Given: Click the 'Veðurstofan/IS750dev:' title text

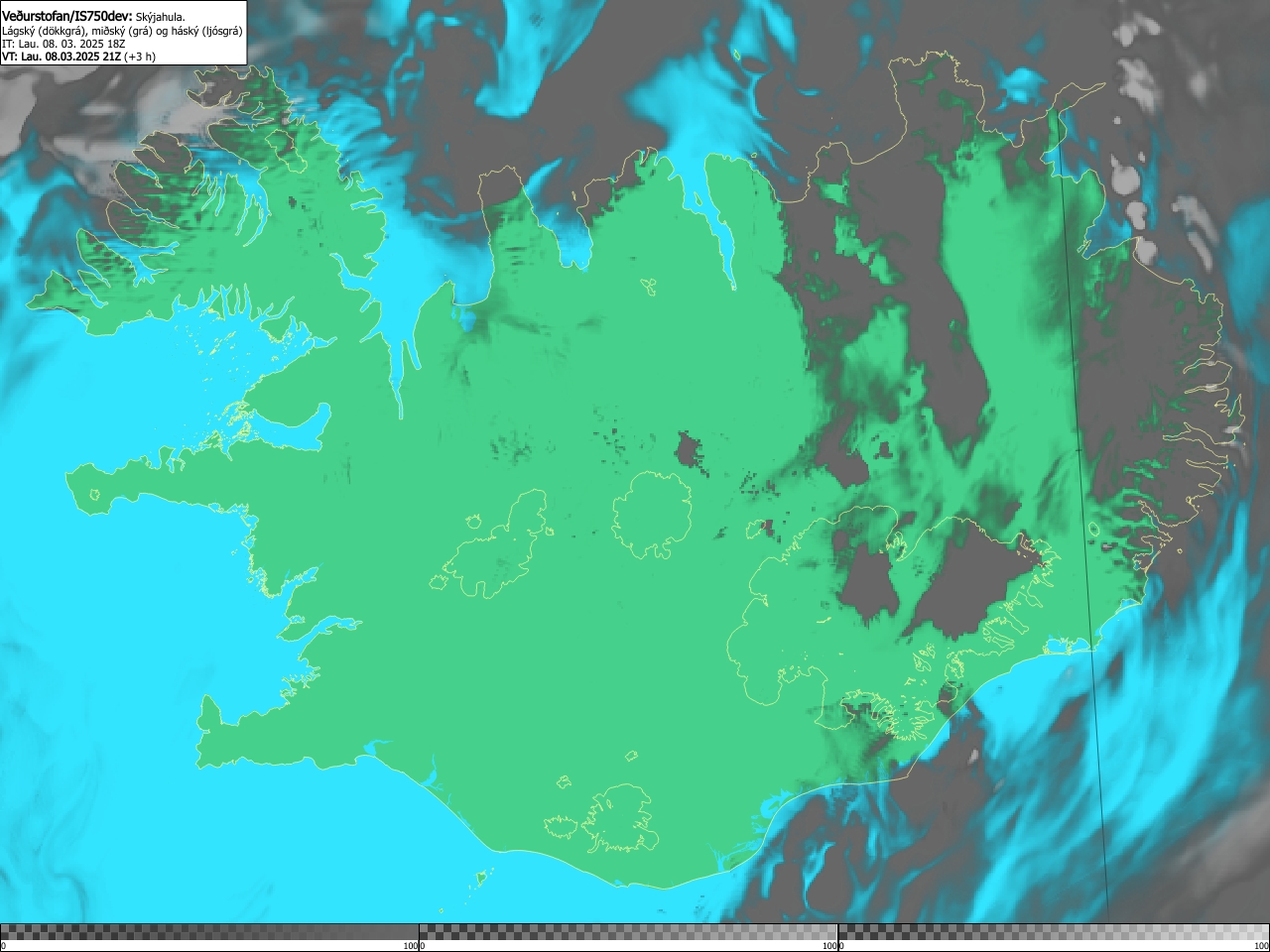Looking at the screenshot, I should [67, 16].
